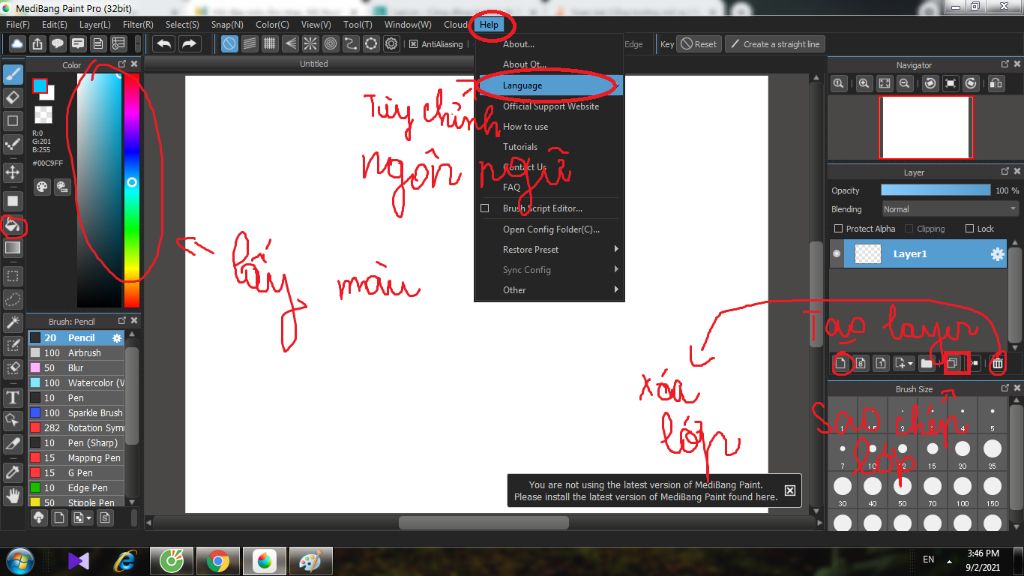Click the Undo arrow in the toolbar
Viewport: 1024px width, 576px height.
[x=163, y=43]
